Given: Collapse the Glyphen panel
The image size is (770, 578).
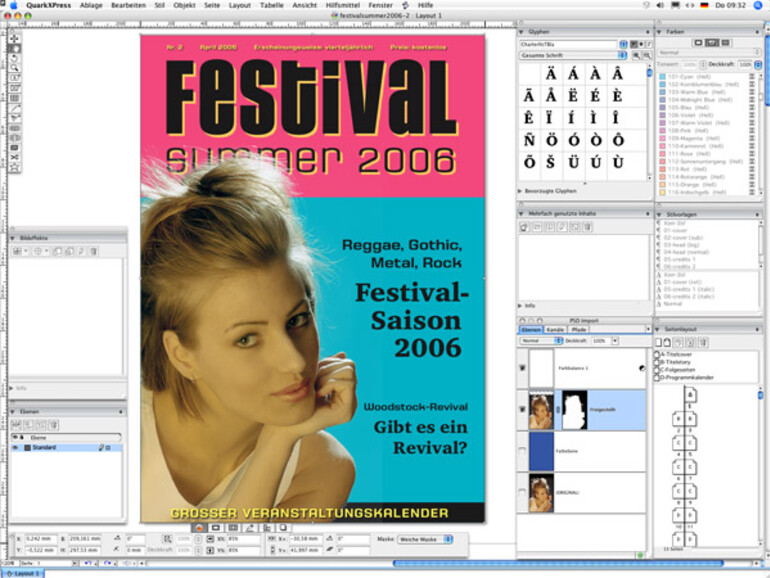Looking at the screenshot, I should tap(521, 32).
